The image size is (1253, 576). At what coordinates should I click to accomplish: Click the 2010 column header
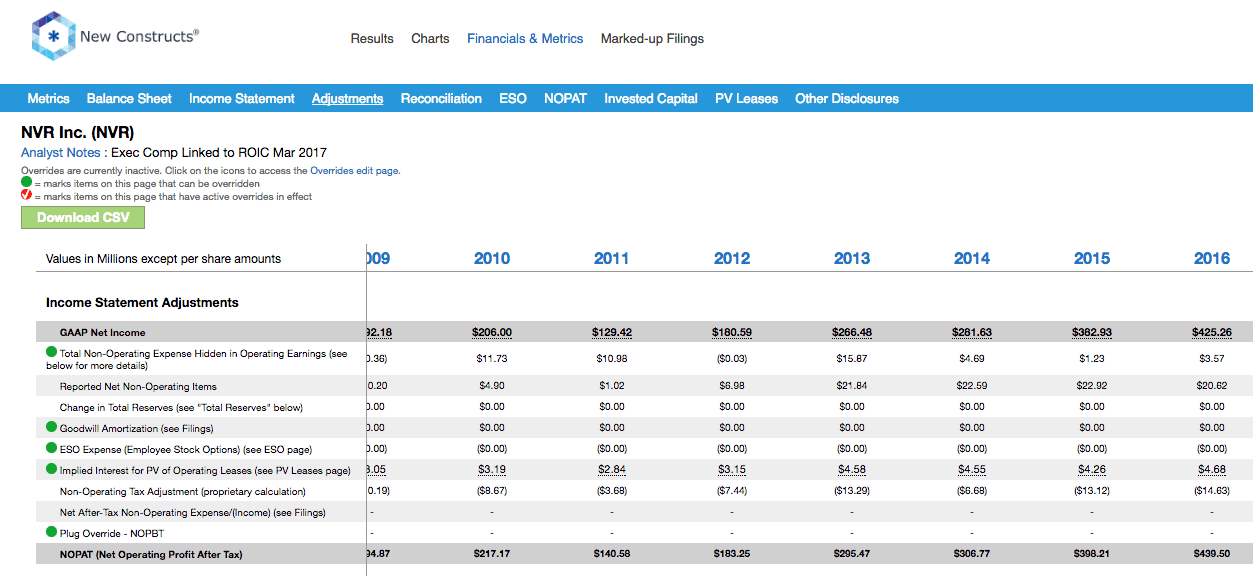(492, 258)
